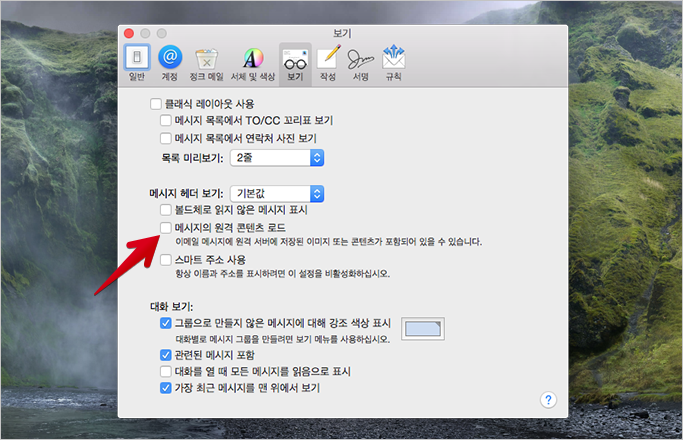Image resolution: width=683 pixels, height=440 pixels.
Task: Check 대화를 열 때 모든 메시지를 읽음으로 표시
Action: click(166, 372)
